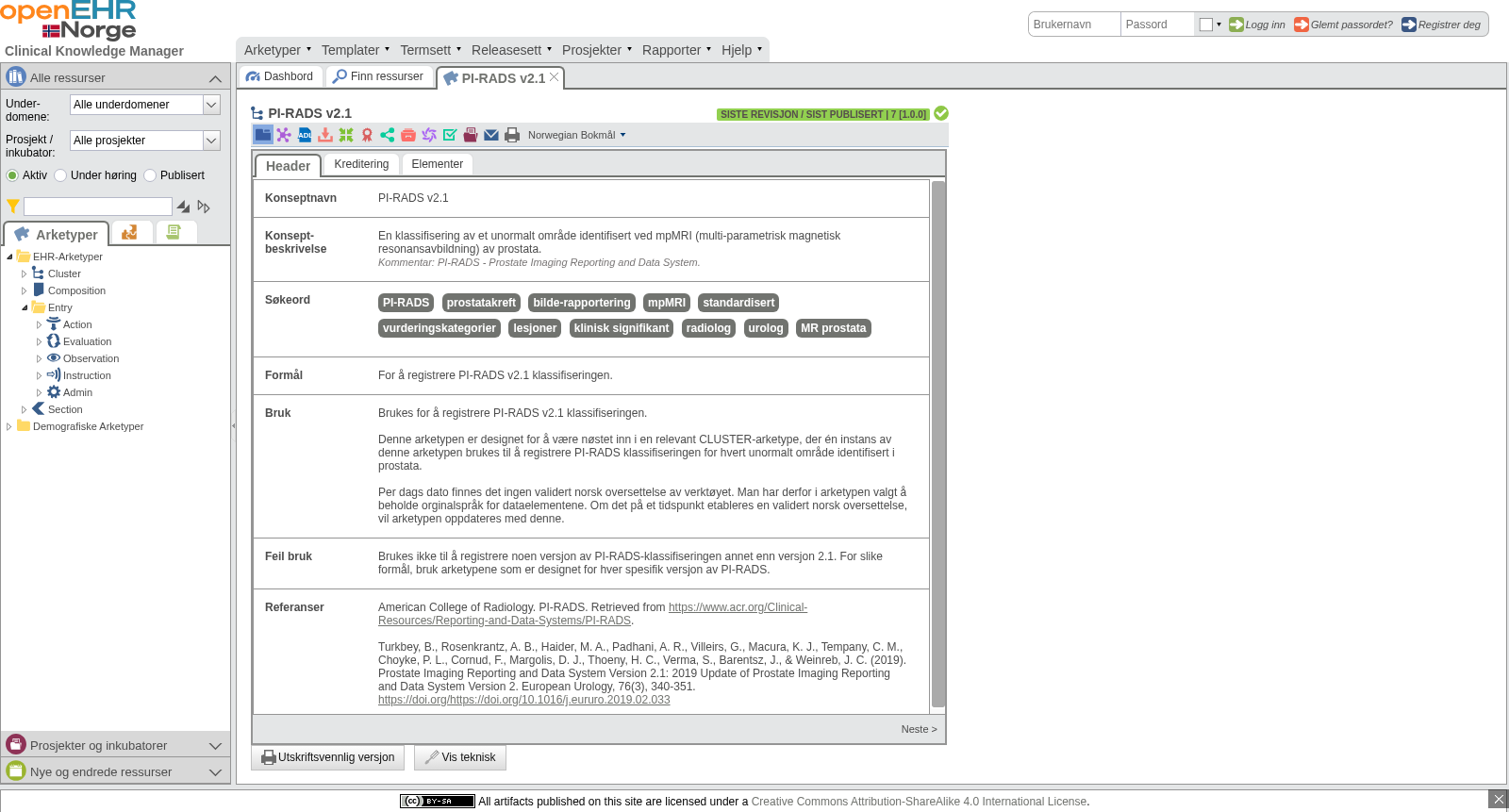Select Evaluation in the archetype tree
Viewport: 1509px width, 812px height.
click(87, 342)
